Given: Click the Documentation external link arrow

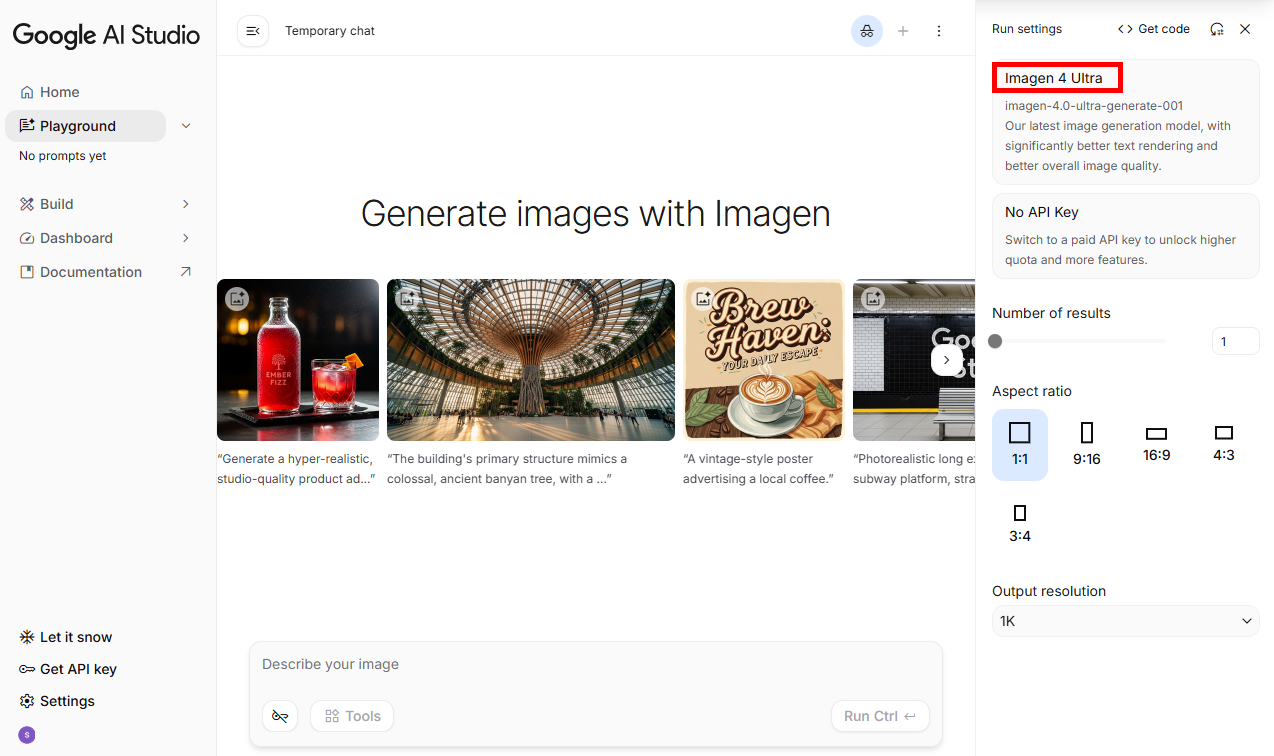Looking at the screenshot, I should (x=186, y=272).
